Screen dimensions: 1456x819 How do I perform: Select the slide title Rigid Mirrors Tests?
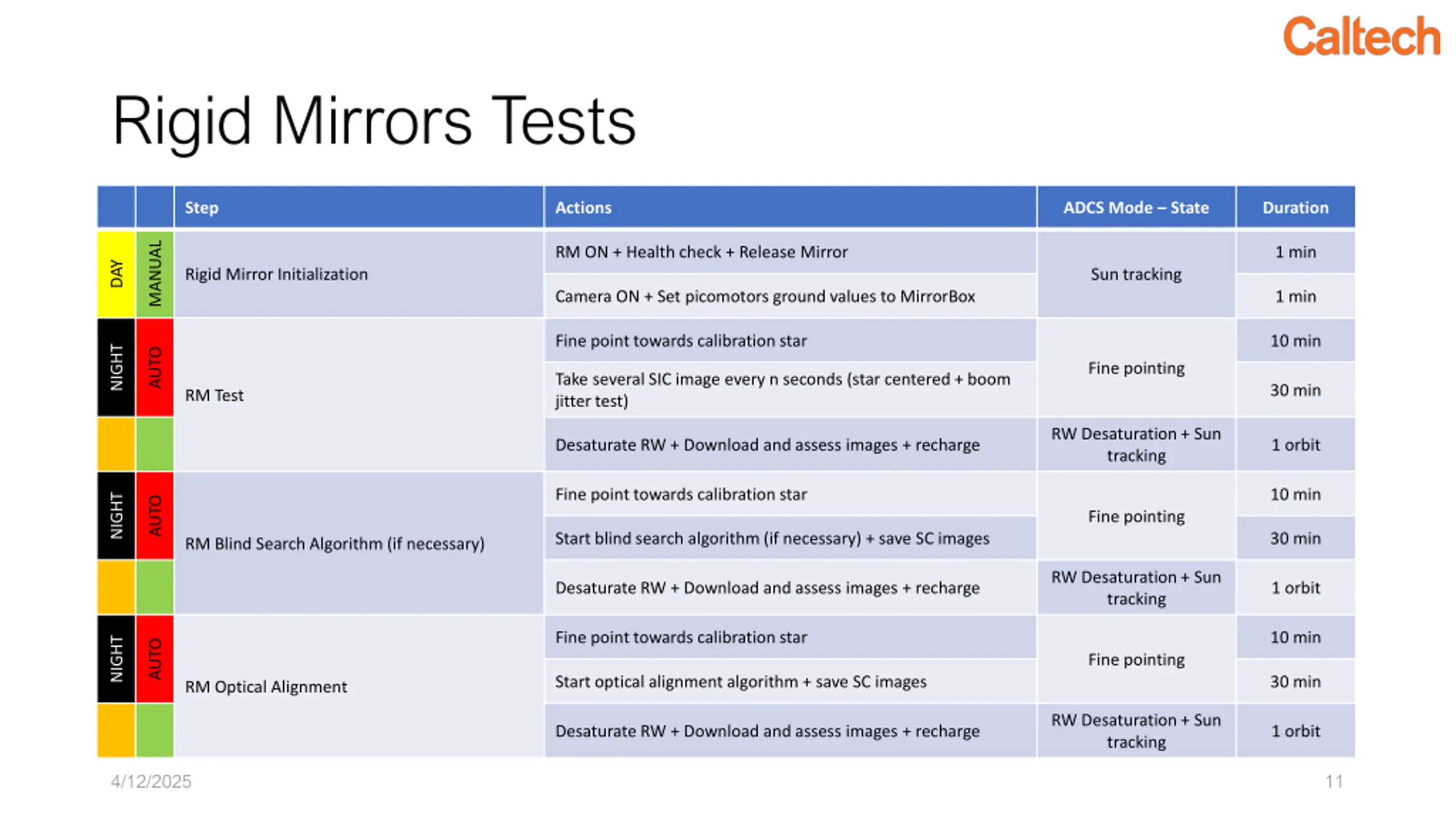tap(374, 121)
